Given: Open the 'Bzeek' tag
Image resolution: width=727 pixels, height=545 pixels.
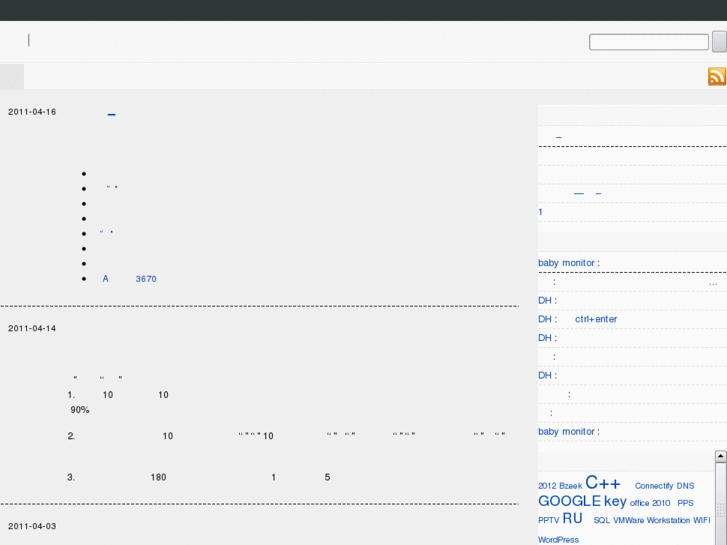Looking at the screenshot, I should (570, 486).
